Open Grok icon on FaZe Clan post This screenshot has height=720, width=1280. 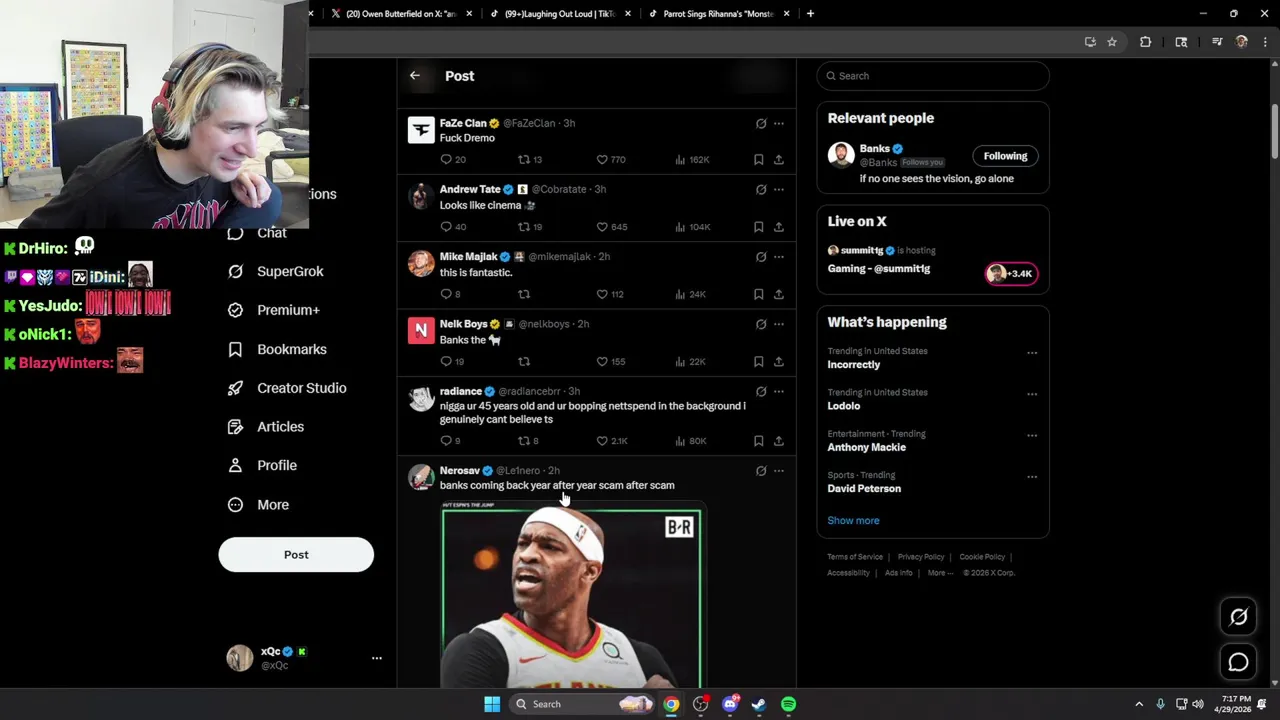click(x=761, y=123)
